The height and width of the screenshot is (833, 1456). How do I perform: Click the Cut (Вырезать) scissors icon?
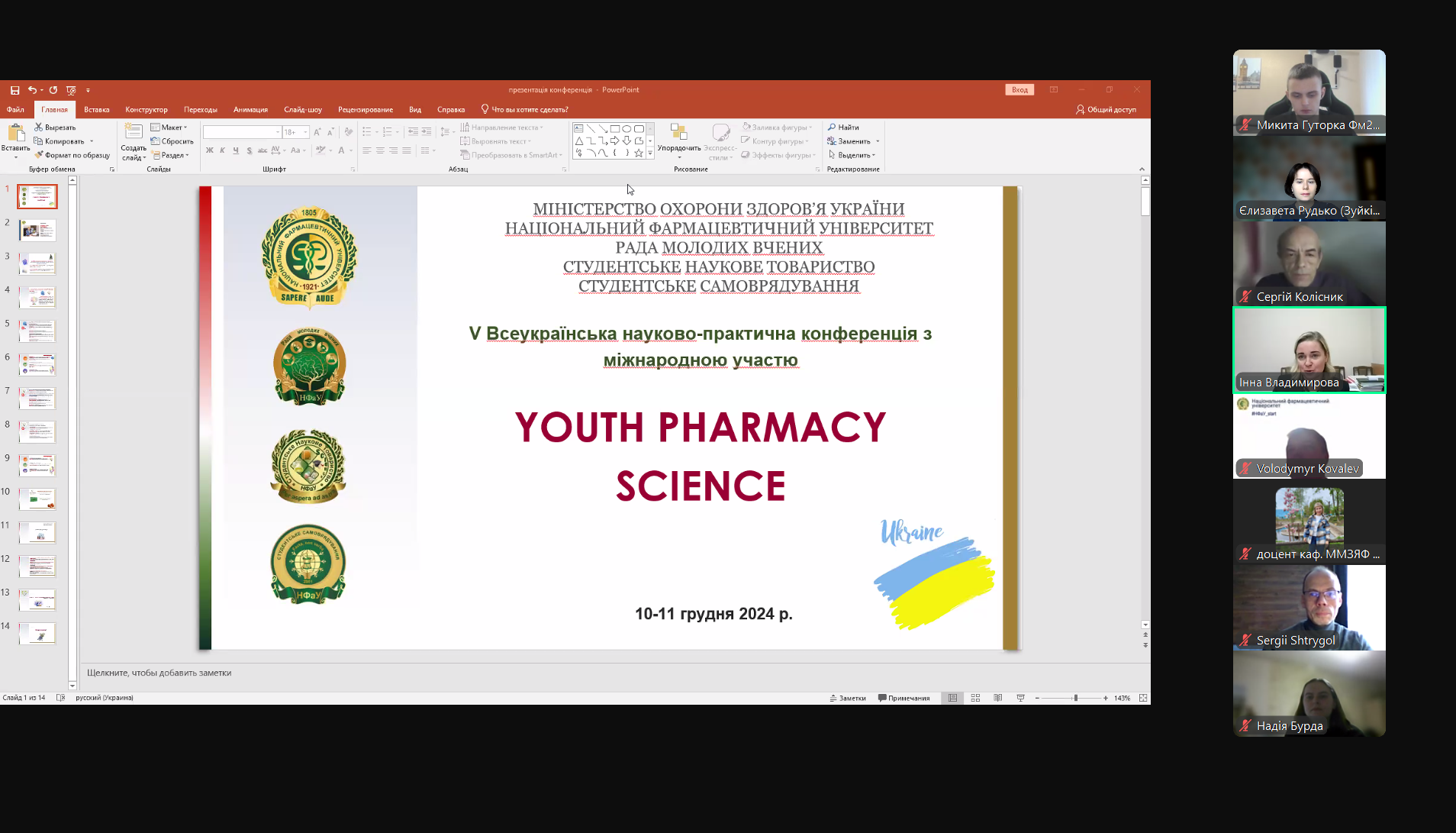38,128
